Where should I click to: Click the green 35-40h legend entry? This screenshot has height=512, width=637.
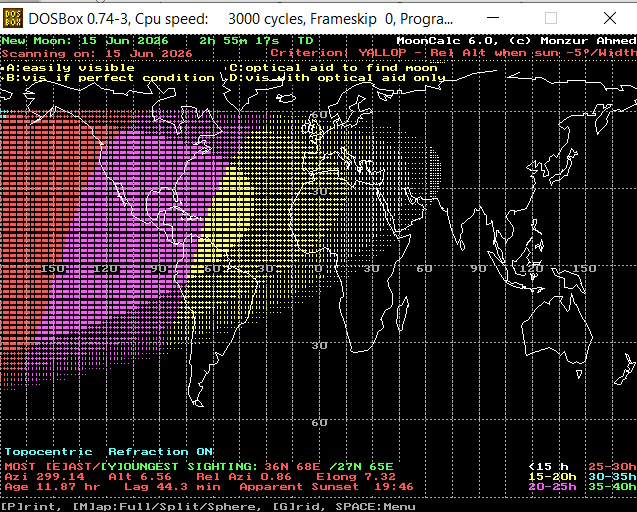tap(612, 486)
